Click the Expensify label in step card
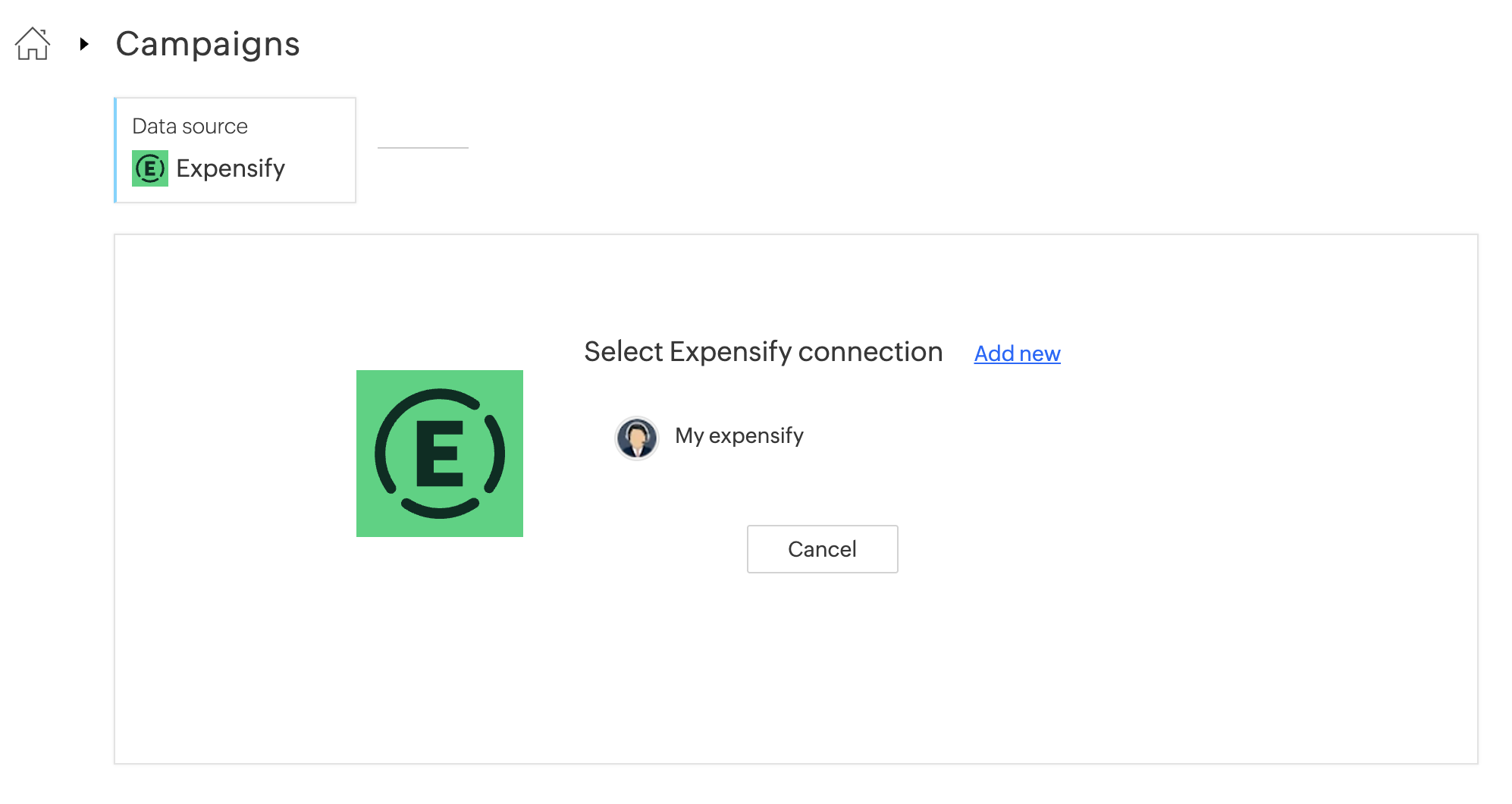The image size is (1512, 804). pyautogui.click(x=231, y=168)
